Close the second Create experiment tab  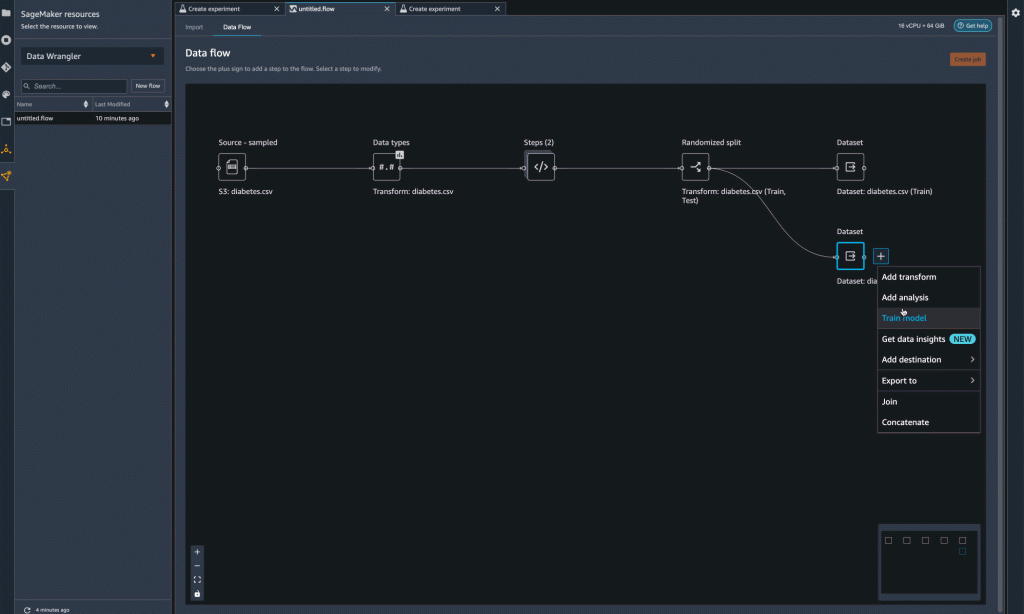[x=497, y=8]
